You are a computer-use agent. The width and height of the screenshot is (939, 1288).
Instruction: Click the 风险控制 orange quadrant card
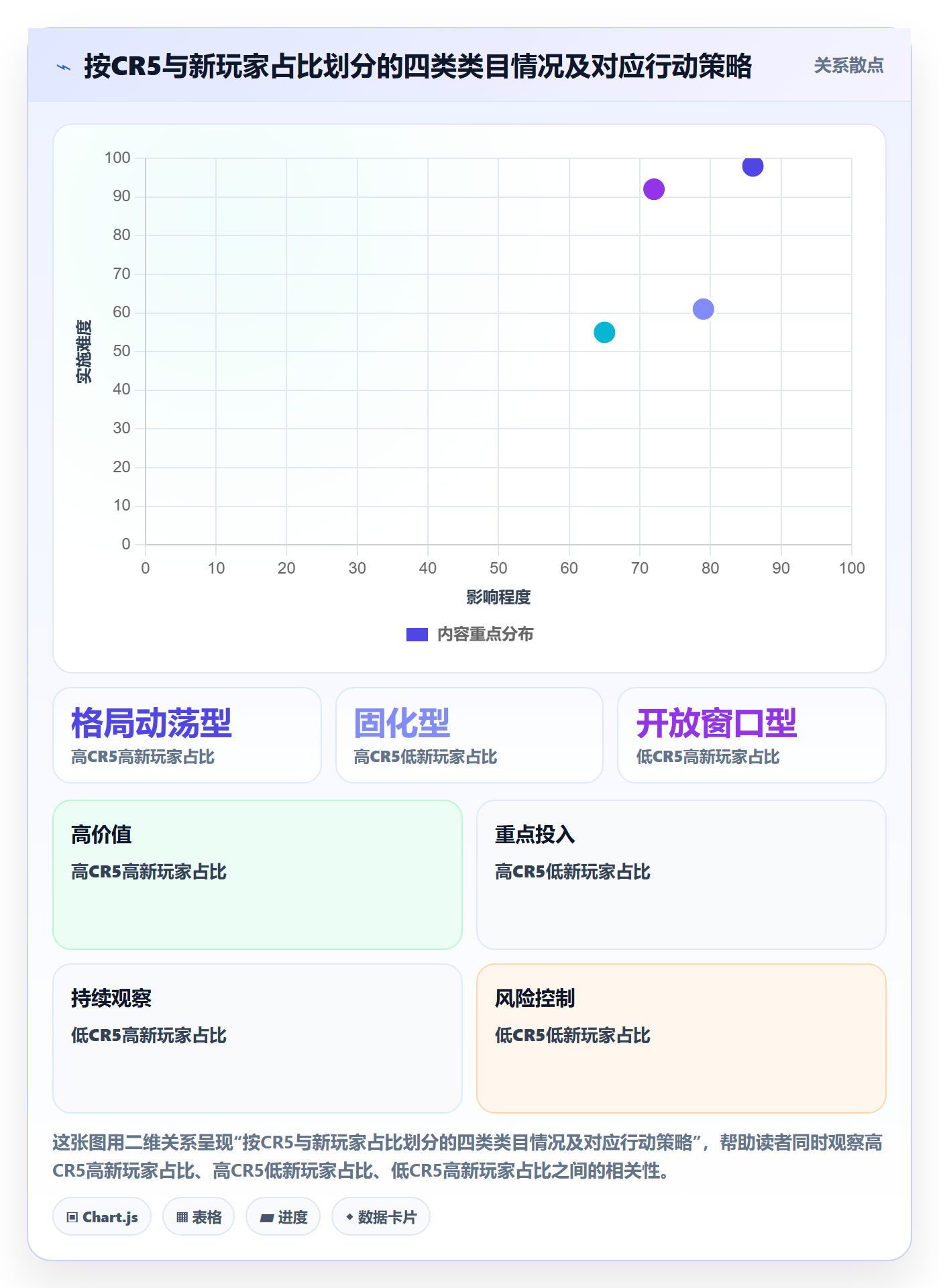681,1038
